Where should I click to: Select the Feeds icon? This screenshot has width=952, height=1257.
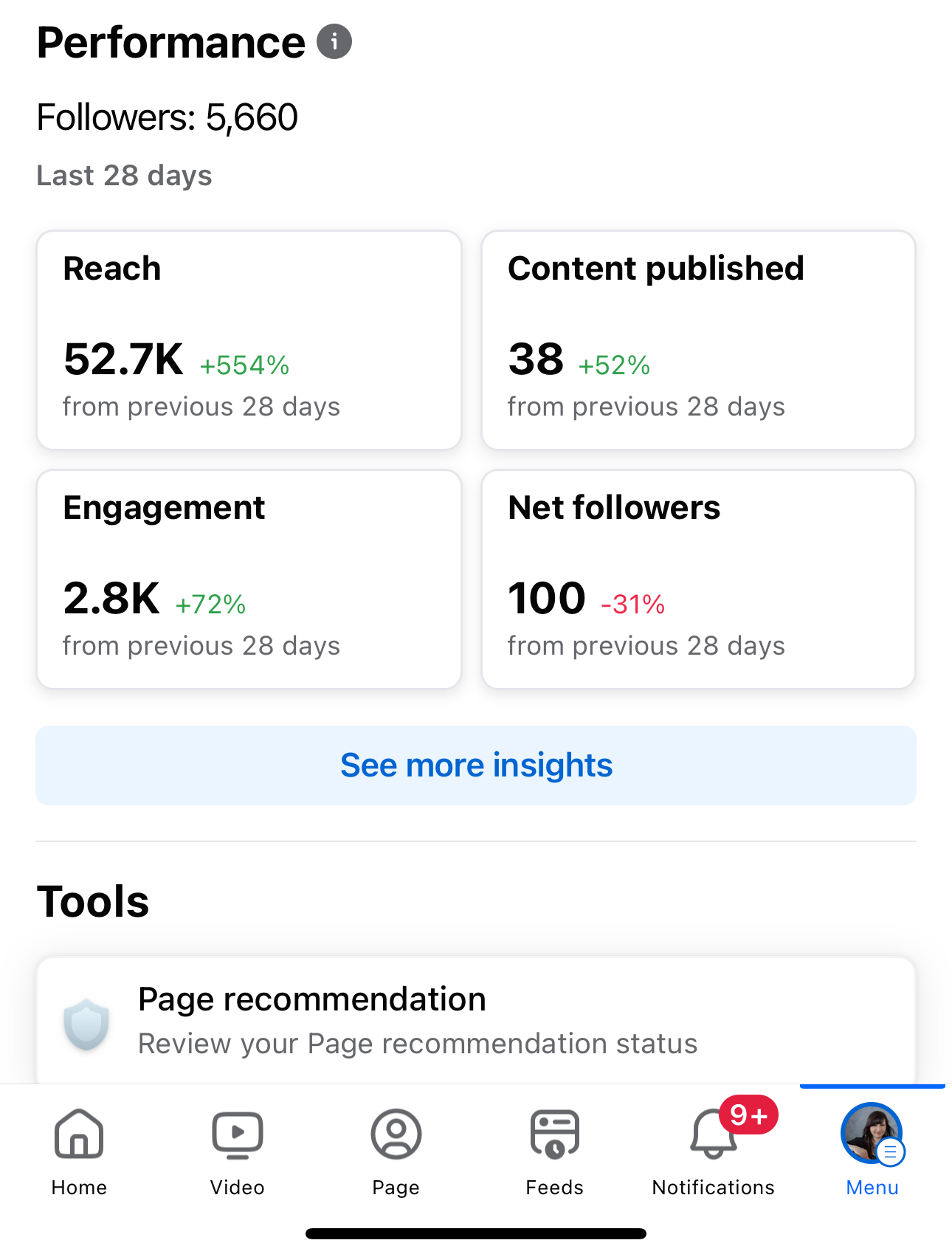[554, 1134]
